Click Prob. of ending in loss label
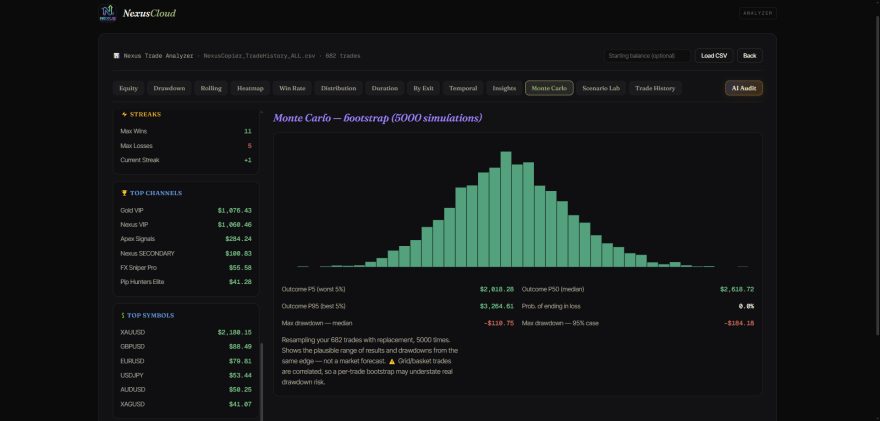880x421 pixels. click(553, 306)
